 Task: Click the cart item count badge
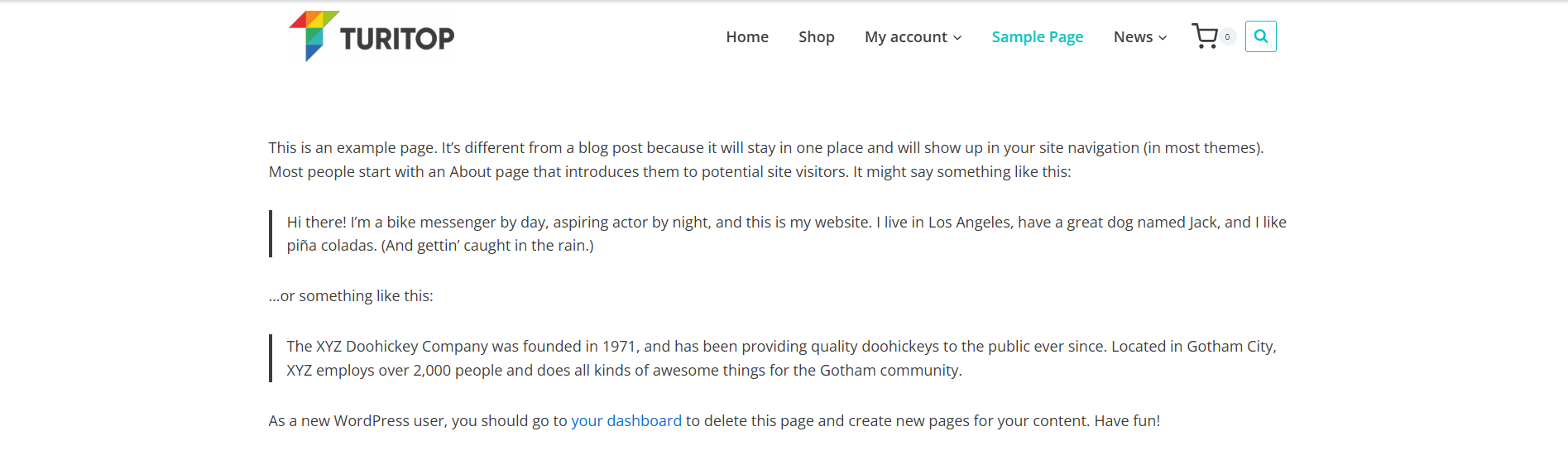(x=1227, y=36)
